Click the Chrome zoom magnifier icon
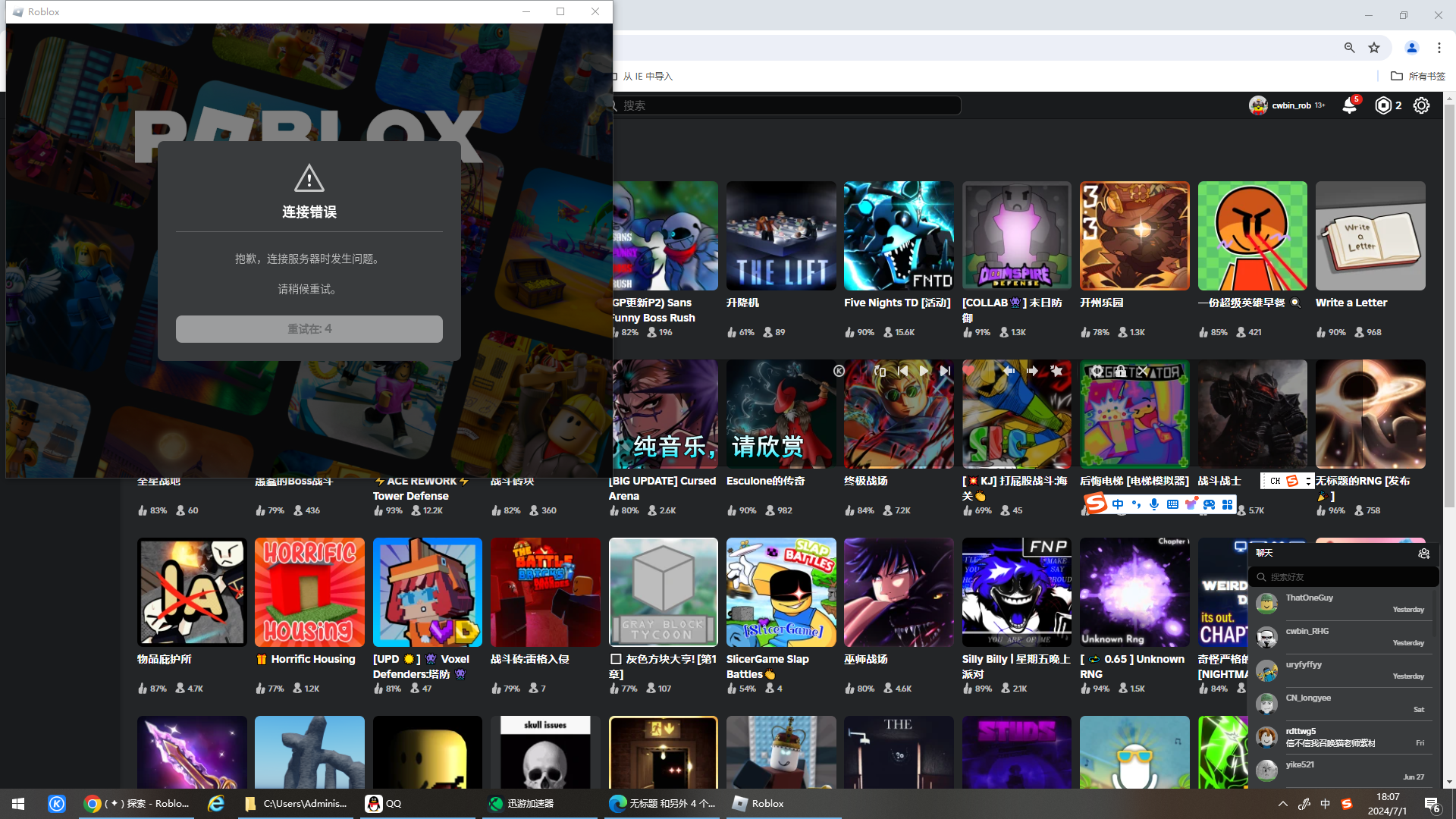 point(1350,48)
